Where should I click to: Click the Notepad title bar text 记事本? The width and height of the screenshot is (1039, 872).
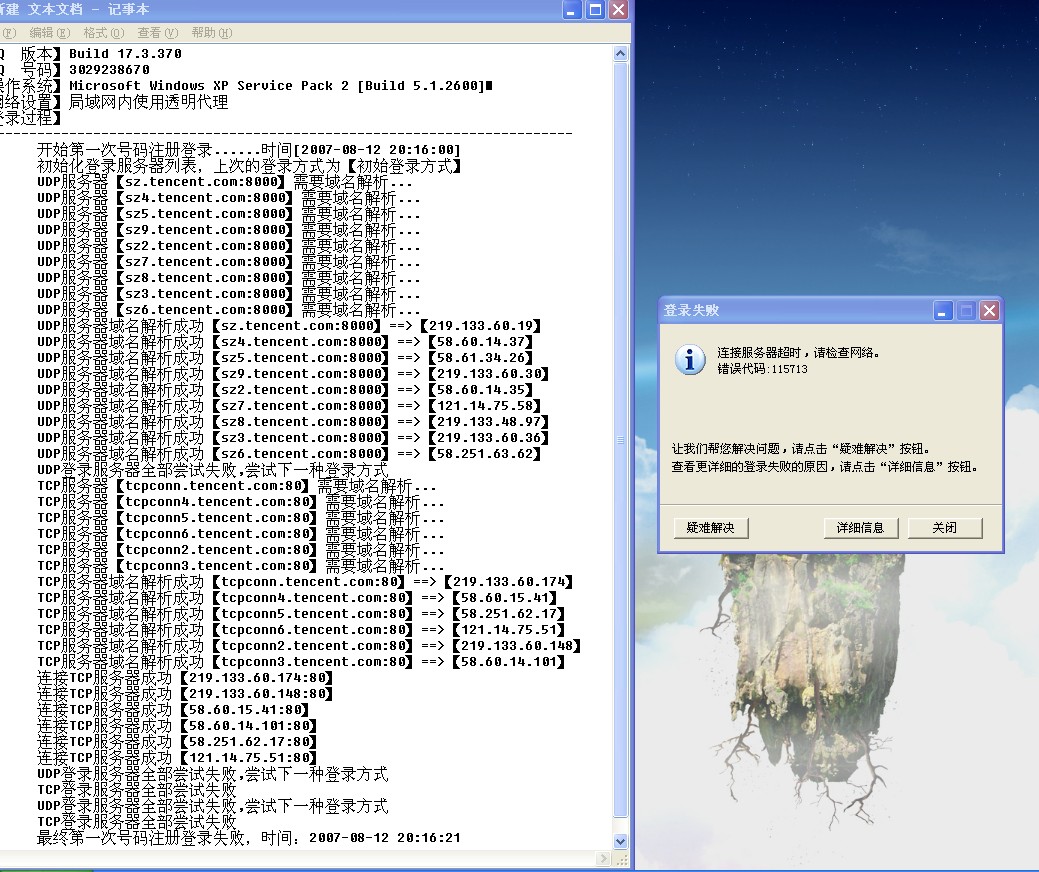coord(129,9)
